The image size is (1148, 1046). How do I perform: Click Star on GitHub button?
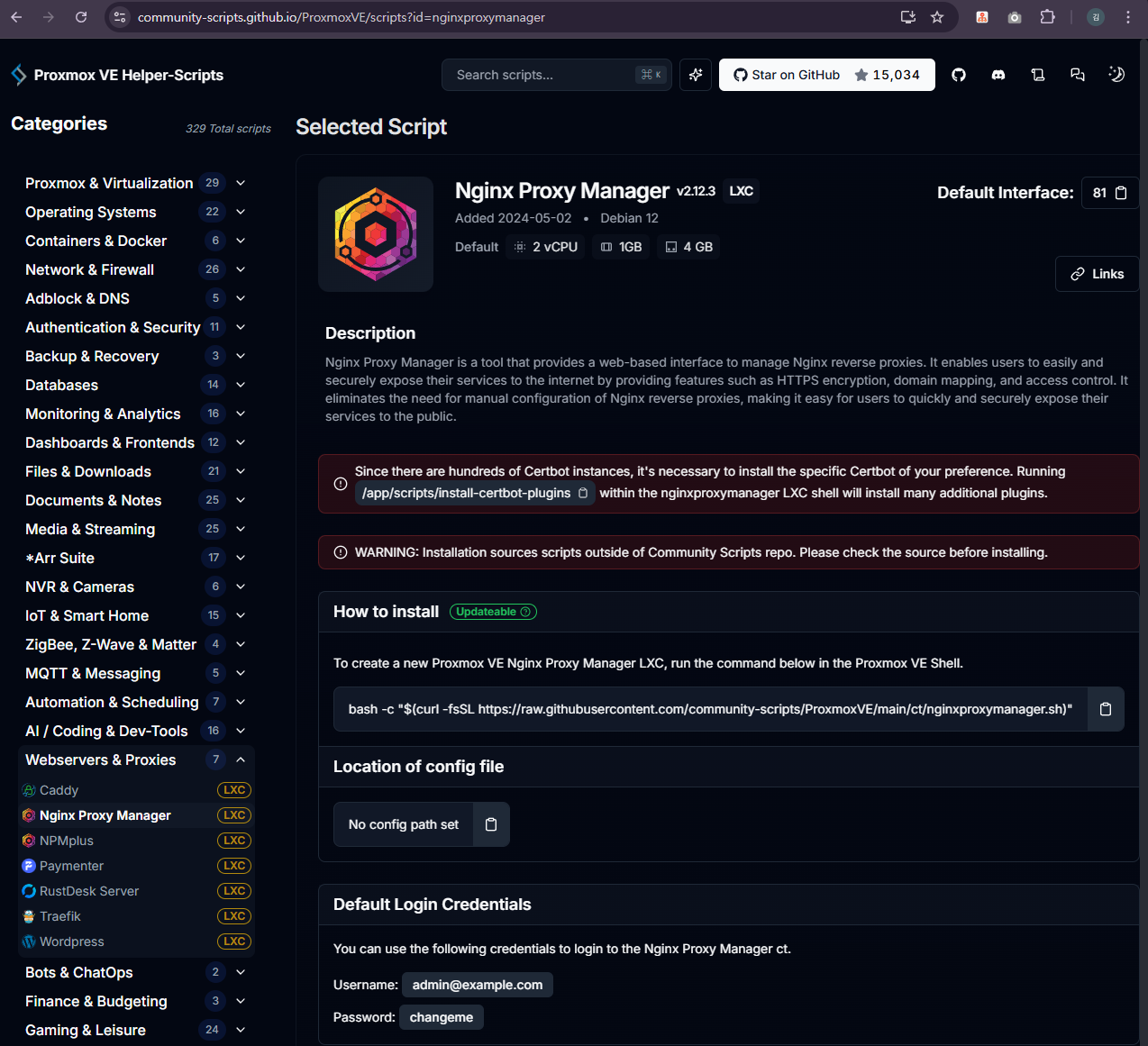click(827, 75)
